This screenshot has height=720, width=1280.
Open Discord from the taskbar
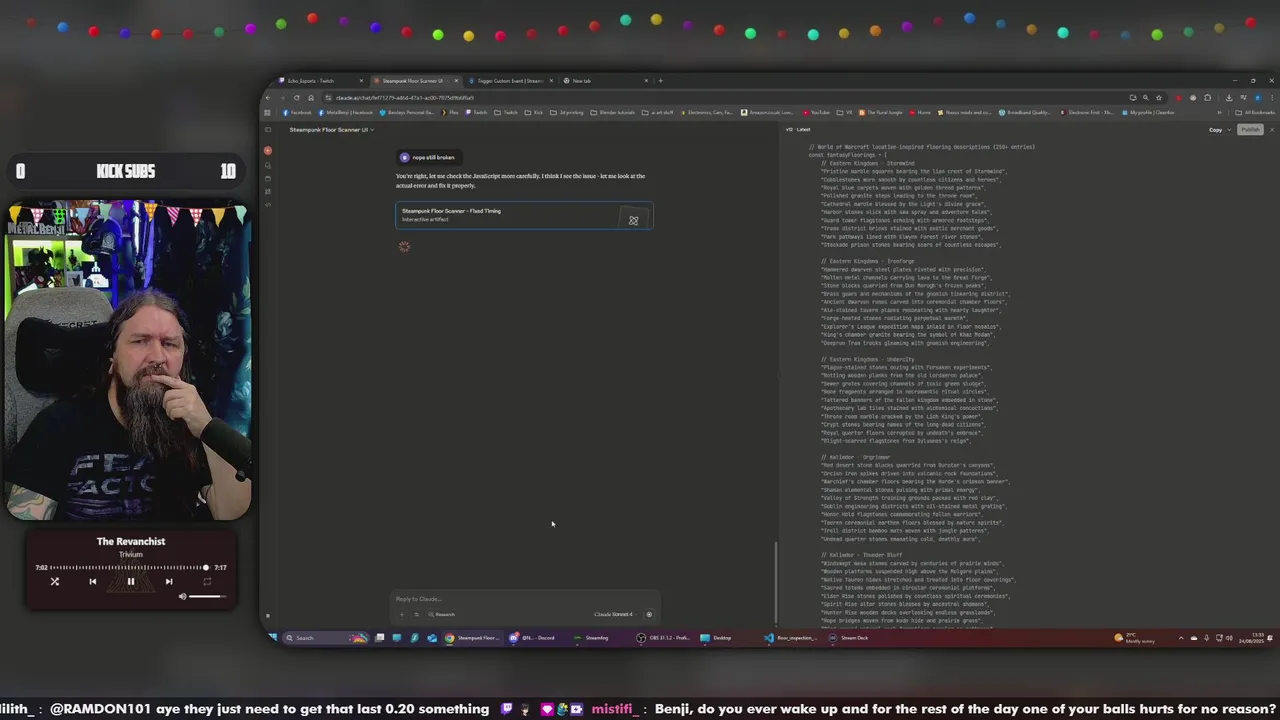532,637
